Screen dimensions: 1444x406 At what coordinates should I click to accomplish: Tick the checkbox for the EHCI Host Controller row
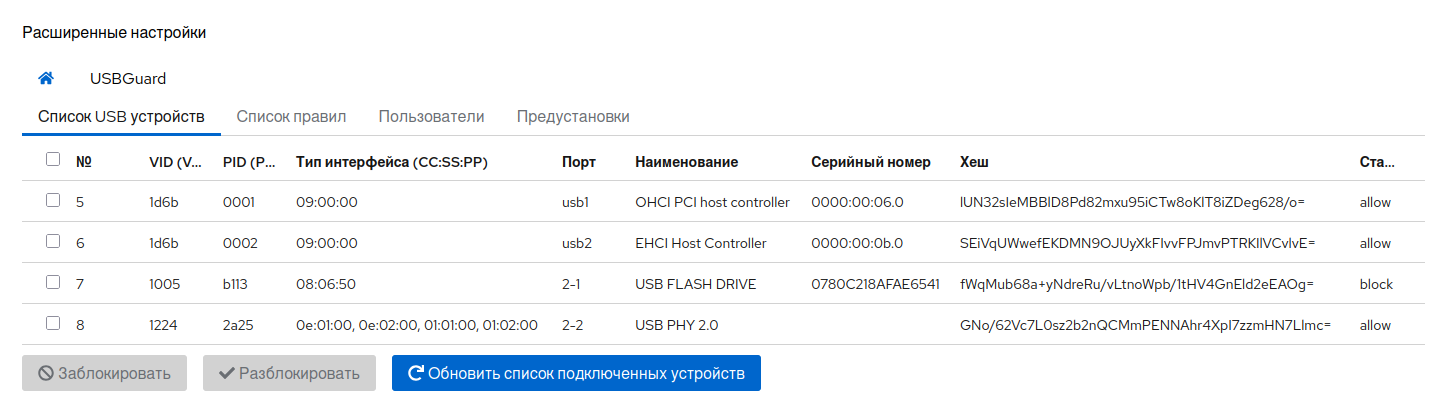point(53,241)
